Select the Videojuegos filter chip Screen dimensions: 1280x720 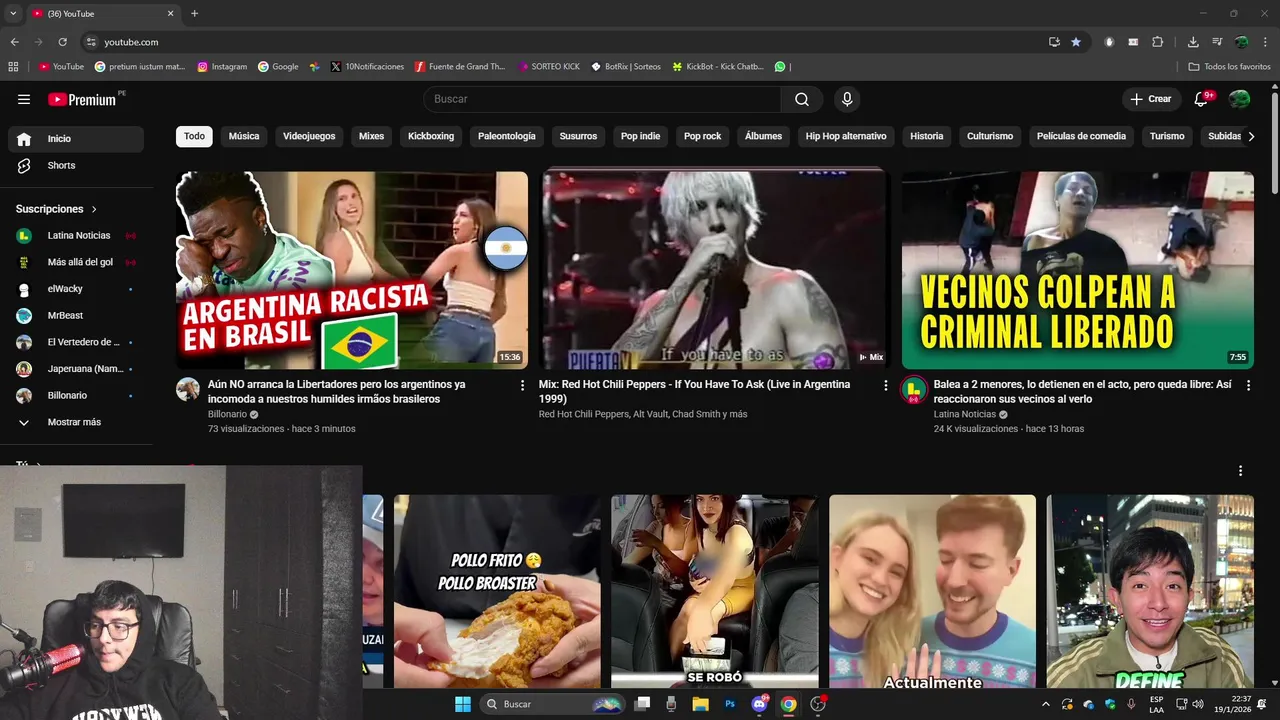309,136
